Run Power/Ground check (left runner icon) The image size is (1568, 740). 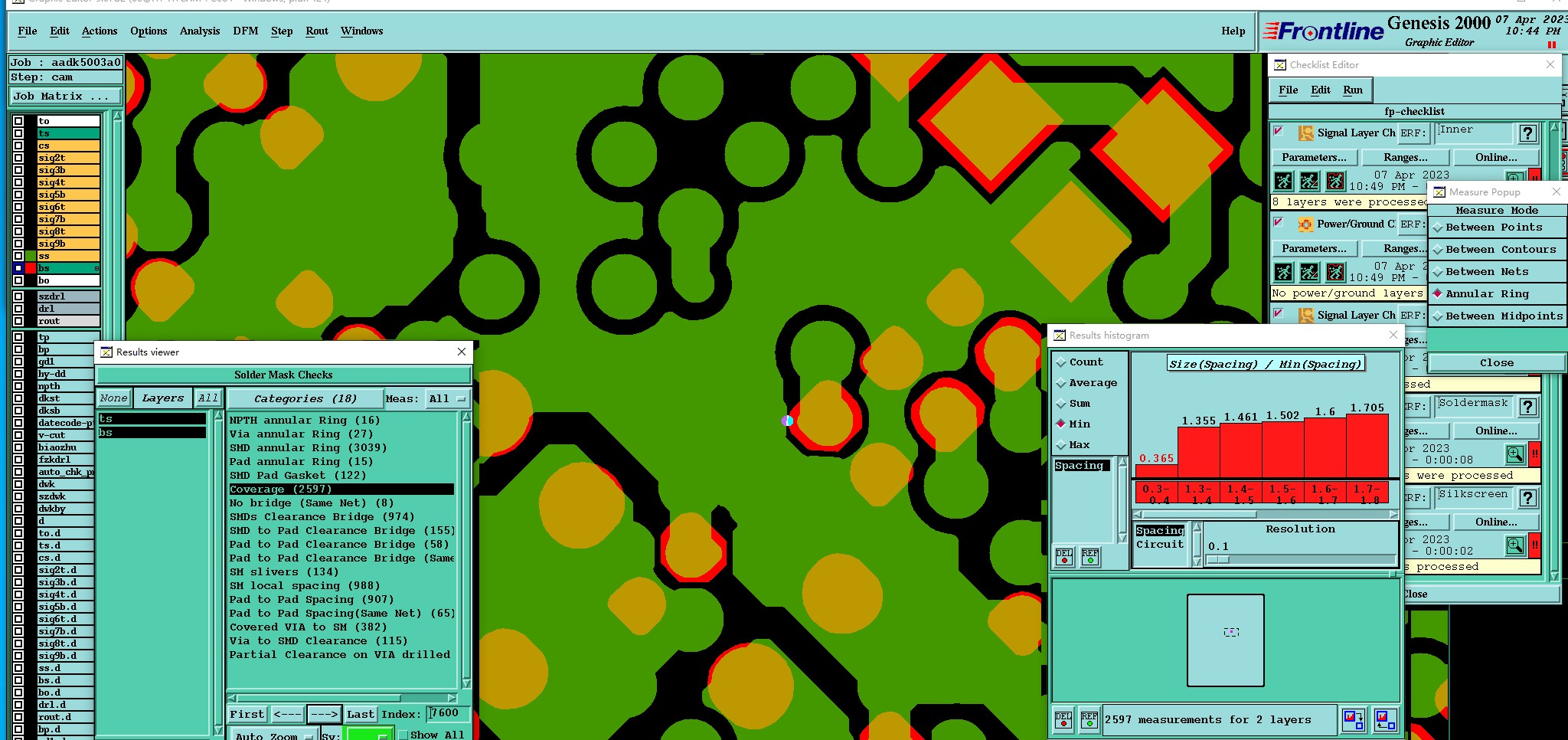1284,273
